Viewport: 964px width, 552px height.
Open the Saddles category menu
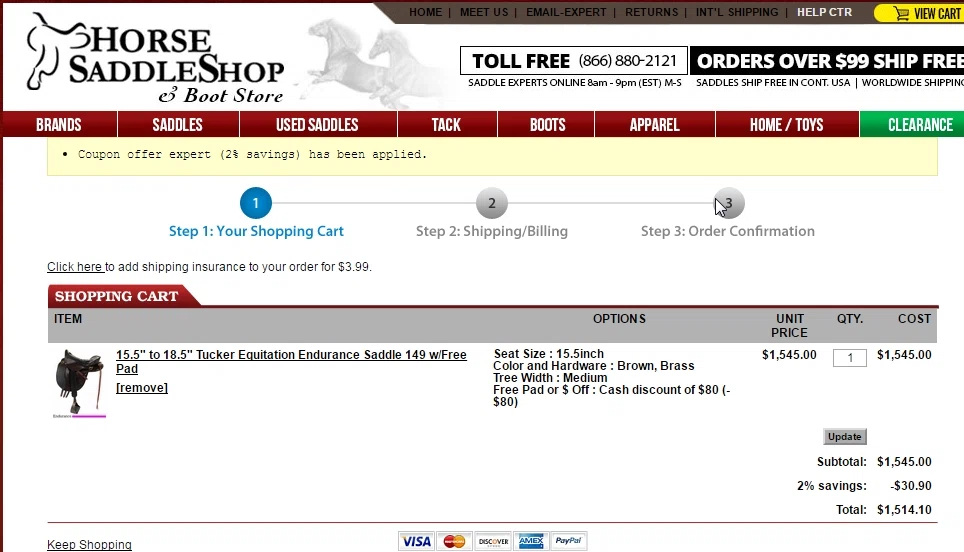click(x=178, y=125)
